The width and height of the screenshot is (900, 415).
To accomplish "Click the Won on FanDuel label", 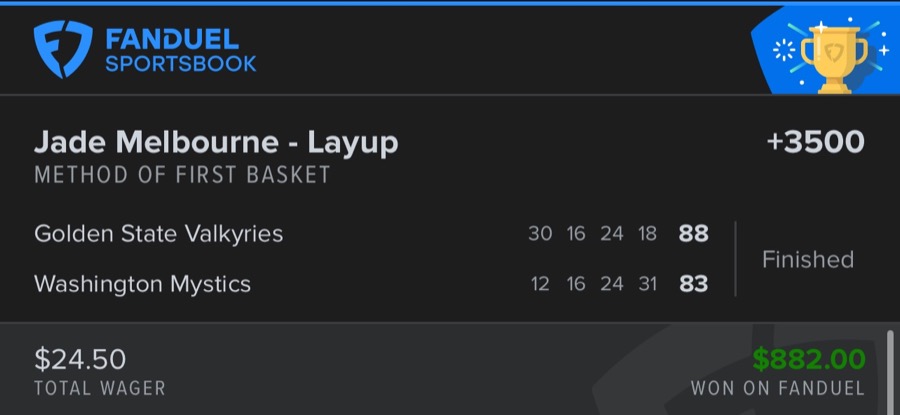I will [777, 388].
